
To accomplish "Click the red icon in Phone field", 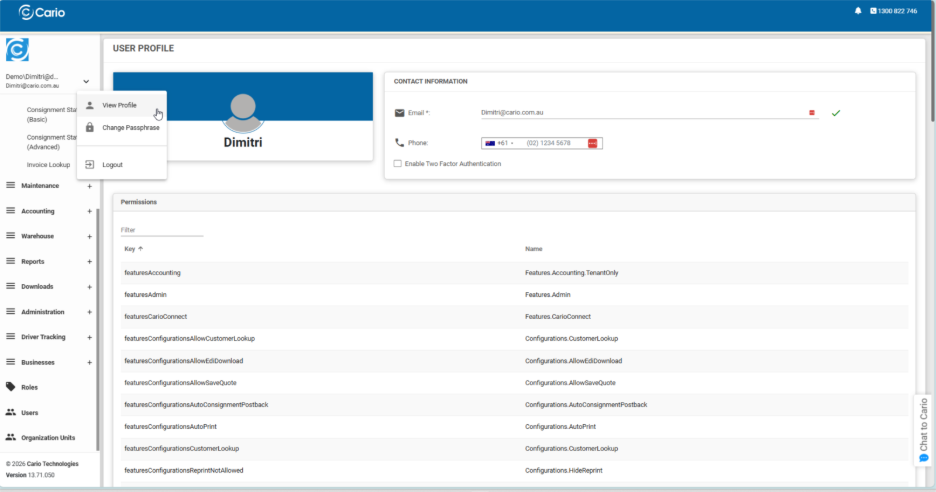I will (592, 143).
